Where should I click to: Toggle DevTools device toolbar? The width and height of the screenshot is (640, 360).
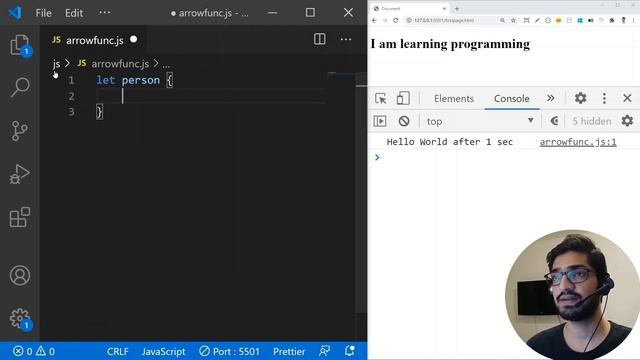point(403,98)
